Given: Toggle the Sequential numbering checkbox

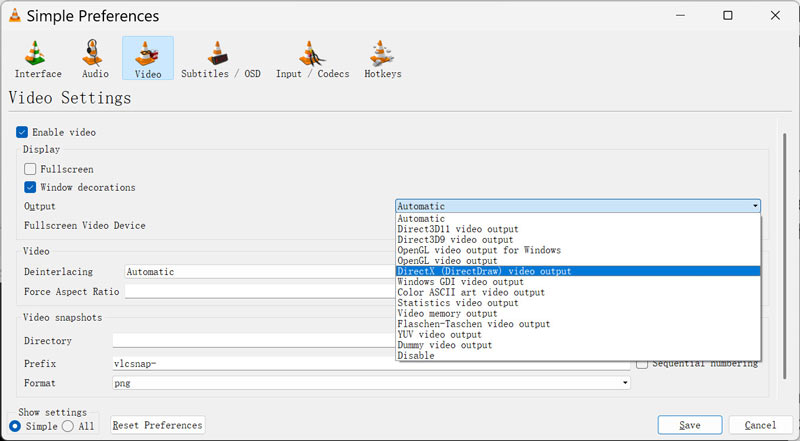Looking at the screenshot, I should point(642,364).
